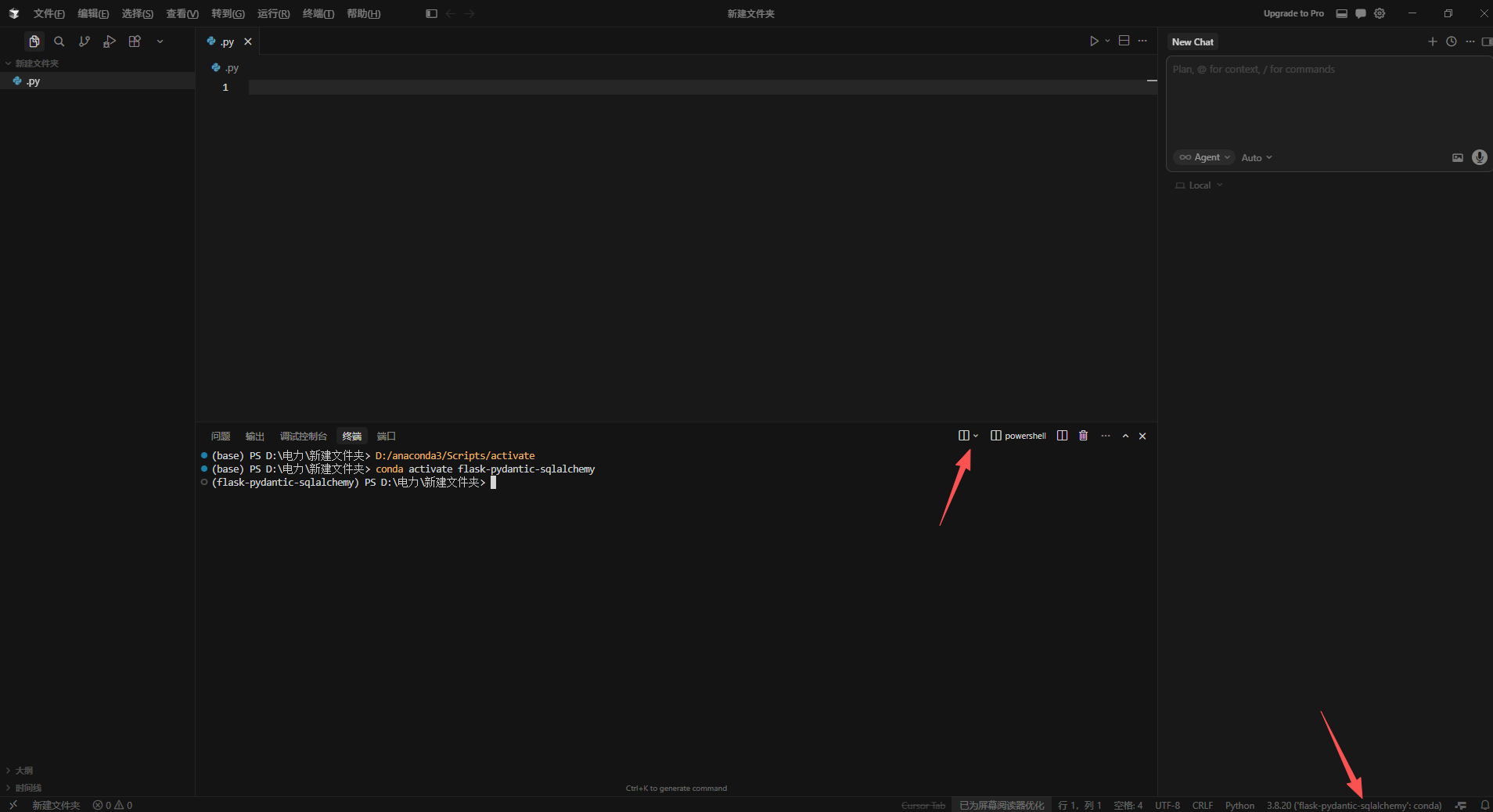This screenshot has width=1493, height=812.
Task: Start a new chat with plus icon
Action: [x=1433, y=41]
